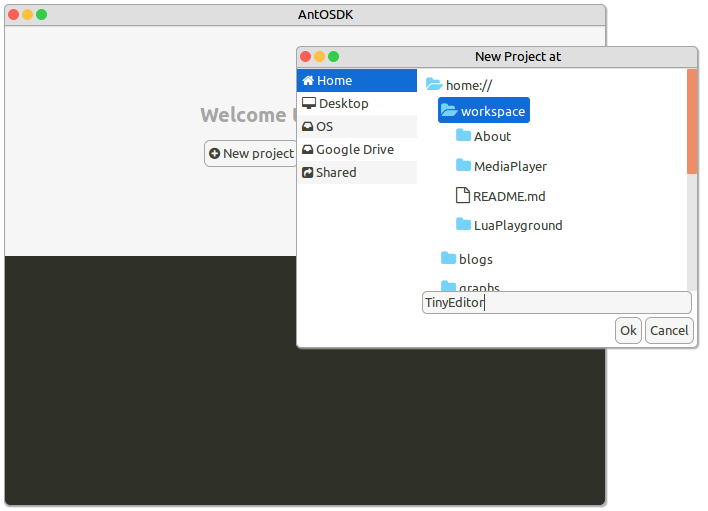Click the Google Drive icon

tap(308, 150)
